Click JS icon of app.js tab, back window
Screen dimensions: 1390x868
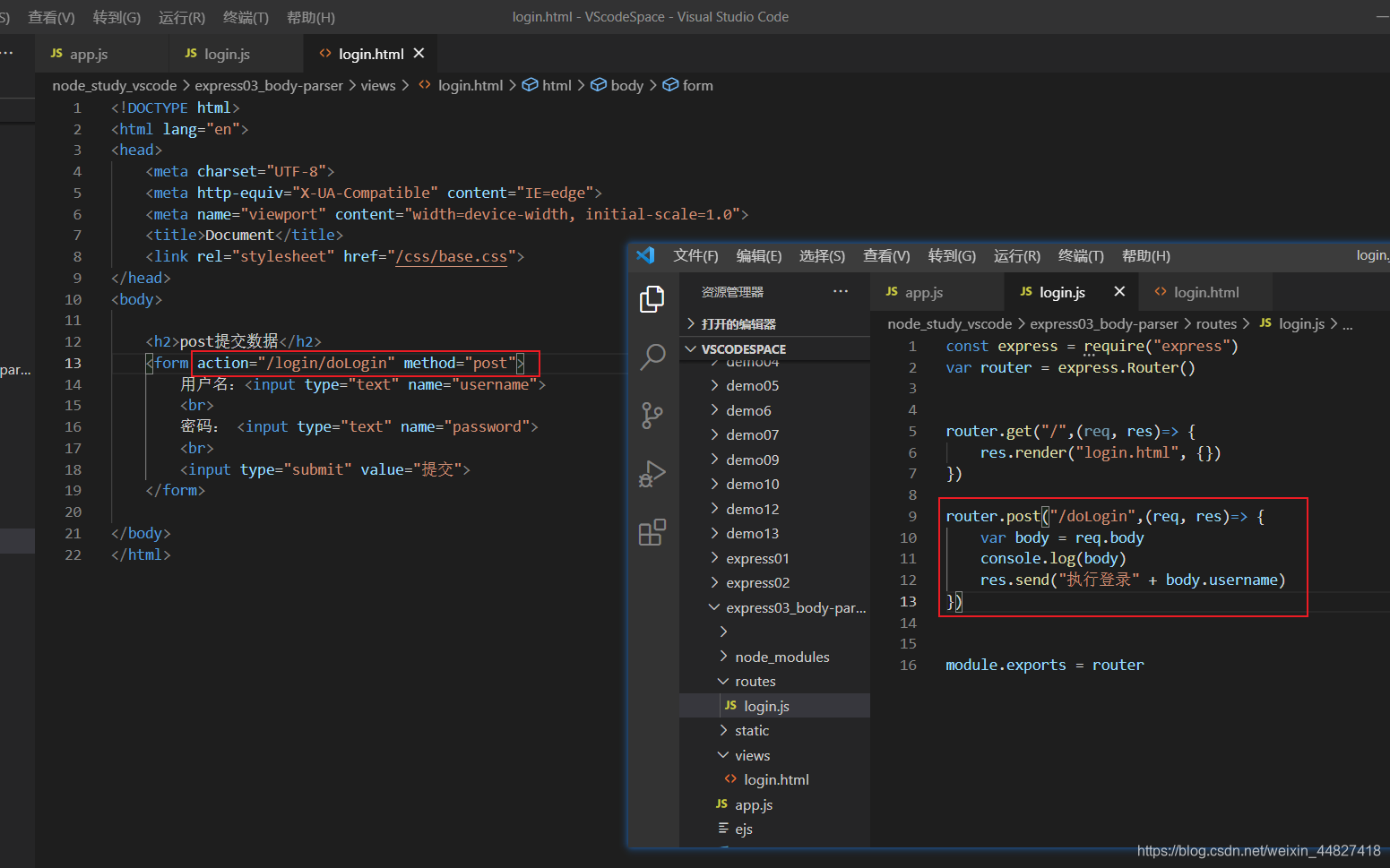tap(56, 54)
